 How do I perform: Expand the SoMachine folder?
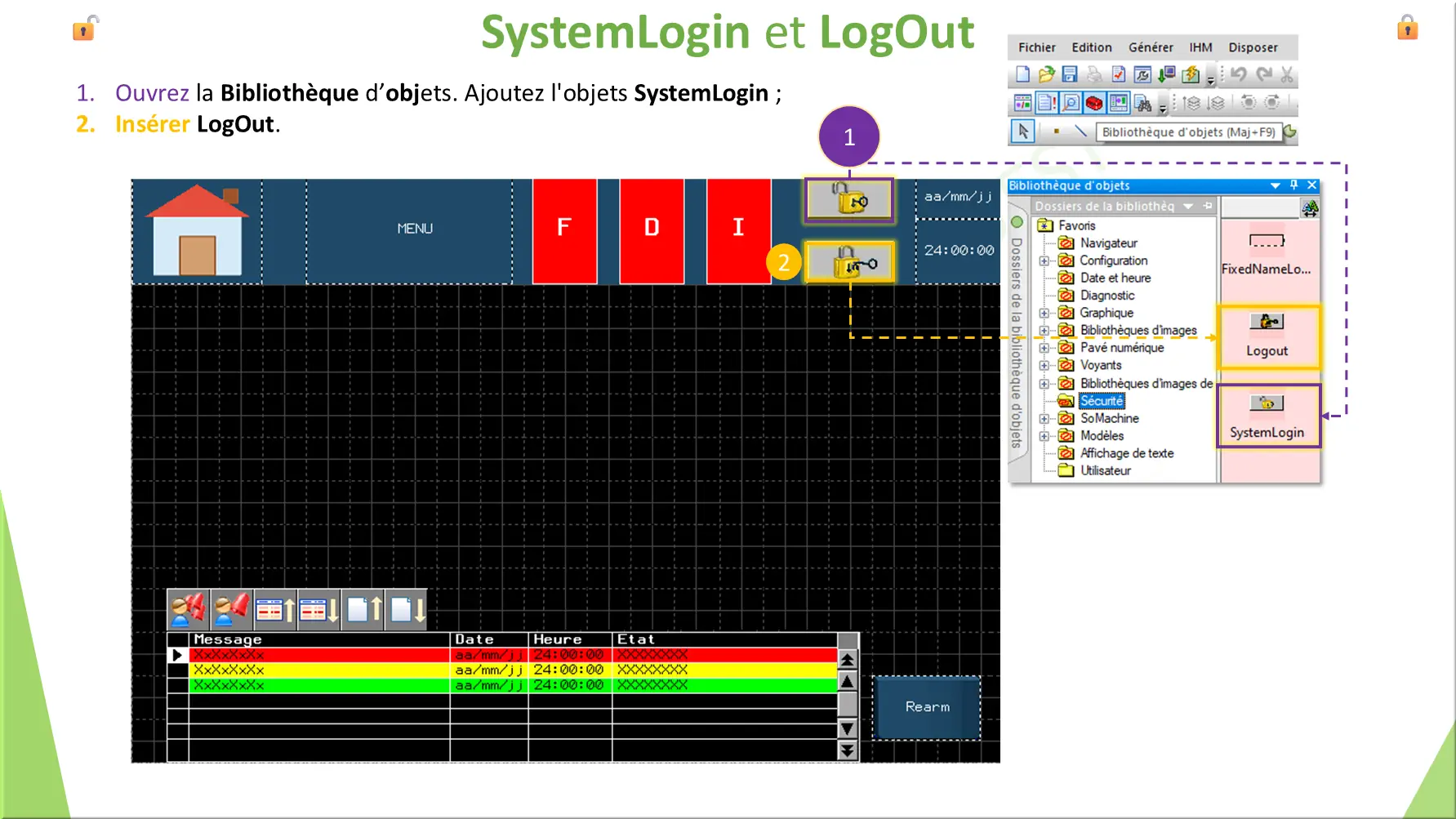[1044, 418]
